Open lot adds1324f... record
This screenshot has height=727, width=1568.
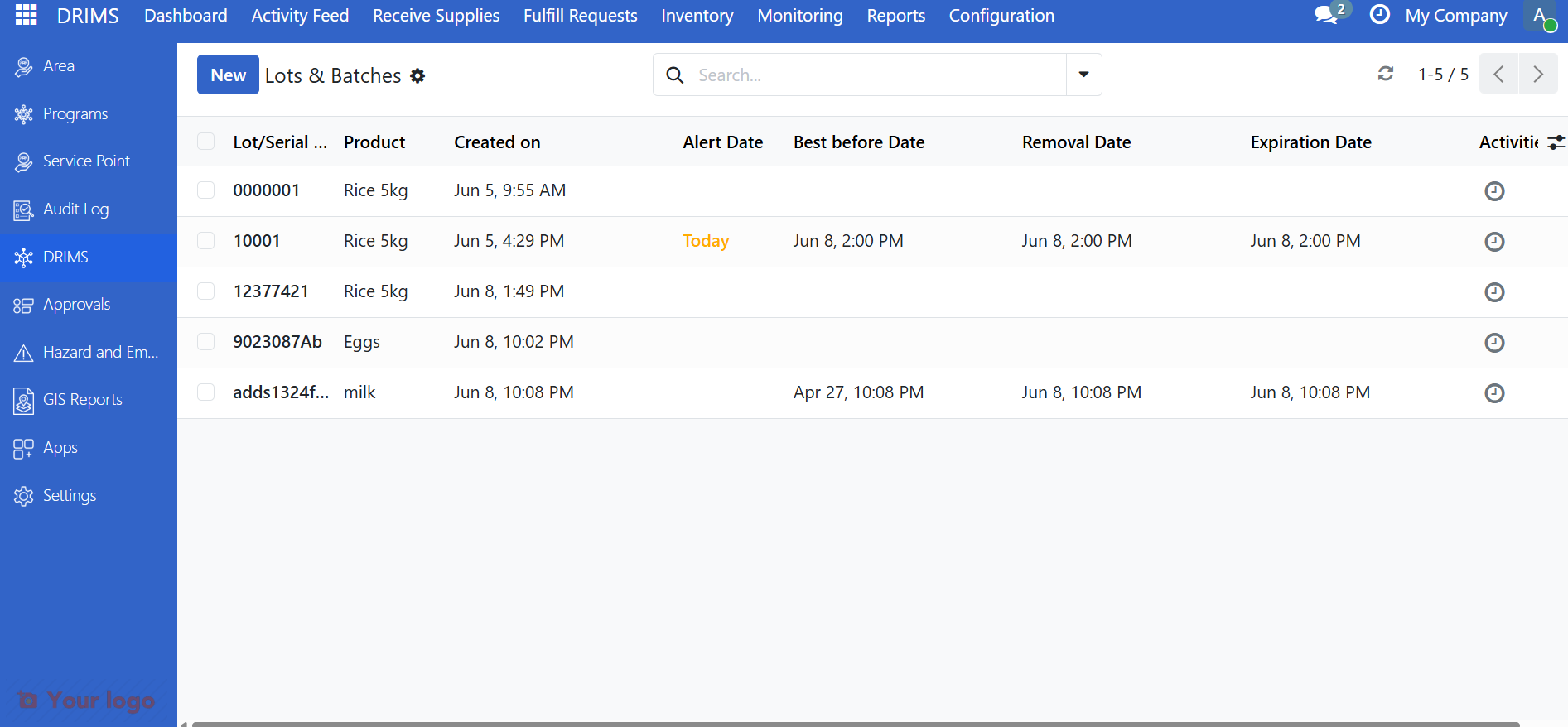[x=281, y=392]
